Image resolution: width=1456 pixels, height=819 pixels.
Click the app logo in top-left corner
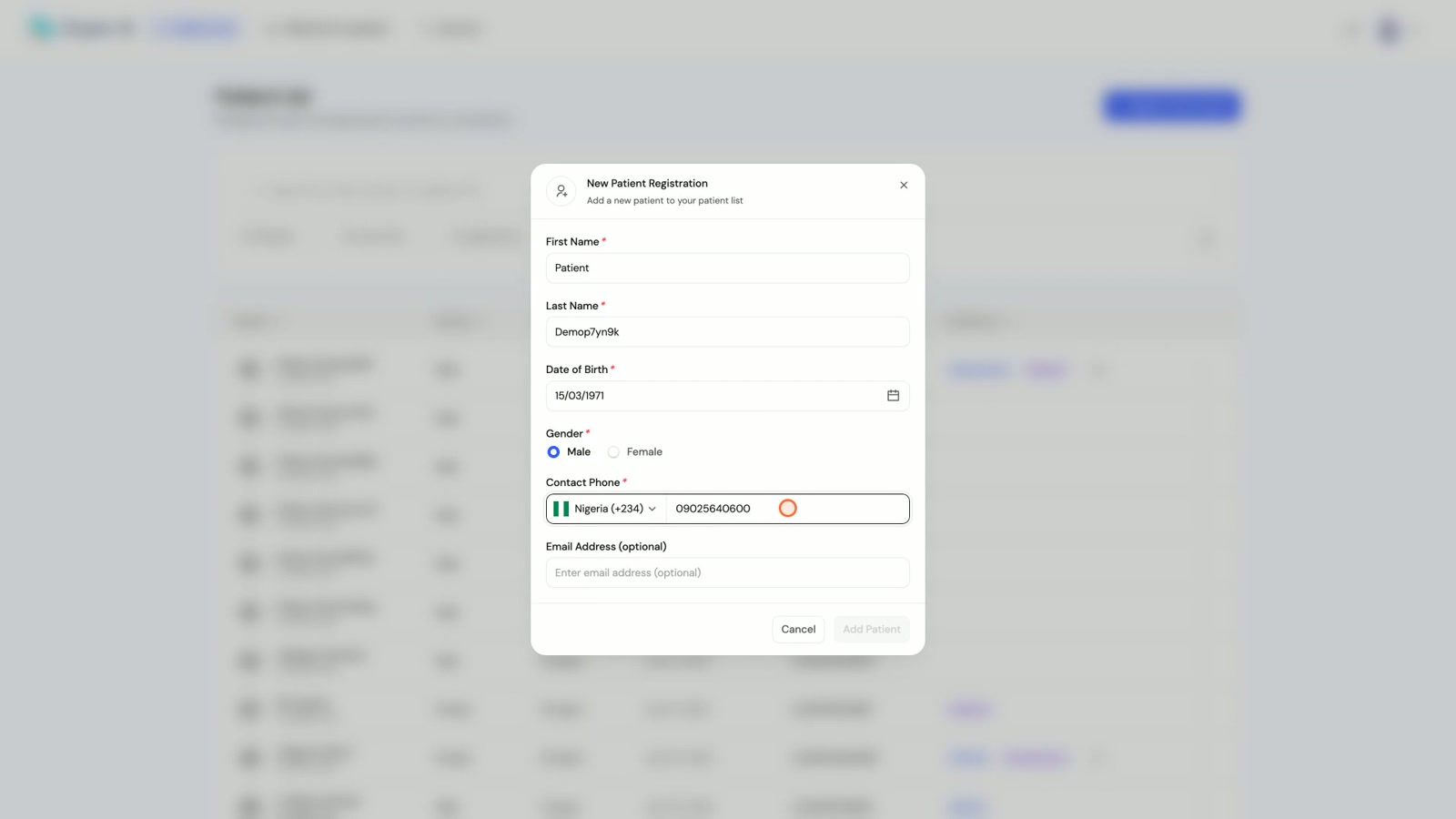[42, 28]
